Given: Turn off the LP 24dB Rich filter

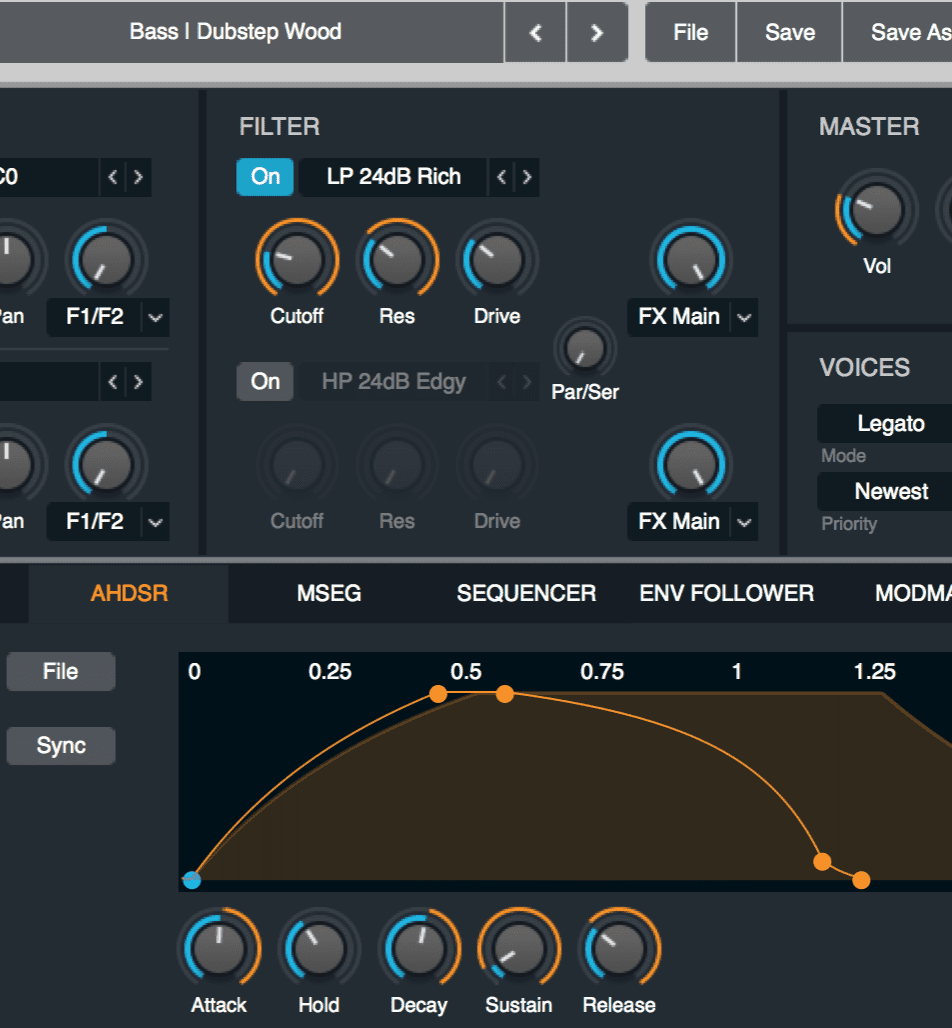Looking at the screenshot, I should tap(265, 177).
